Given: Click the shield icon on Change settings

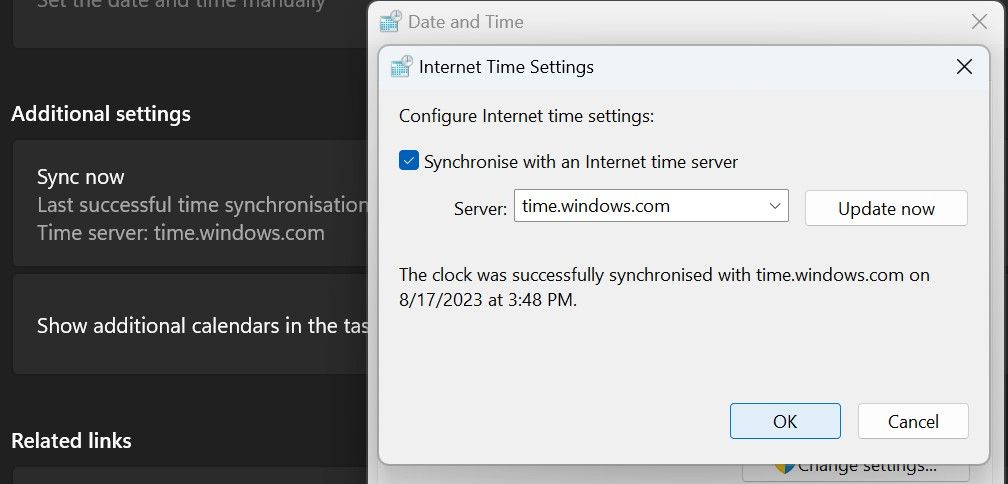Looking at the screenshot, I should click(783, 467).
